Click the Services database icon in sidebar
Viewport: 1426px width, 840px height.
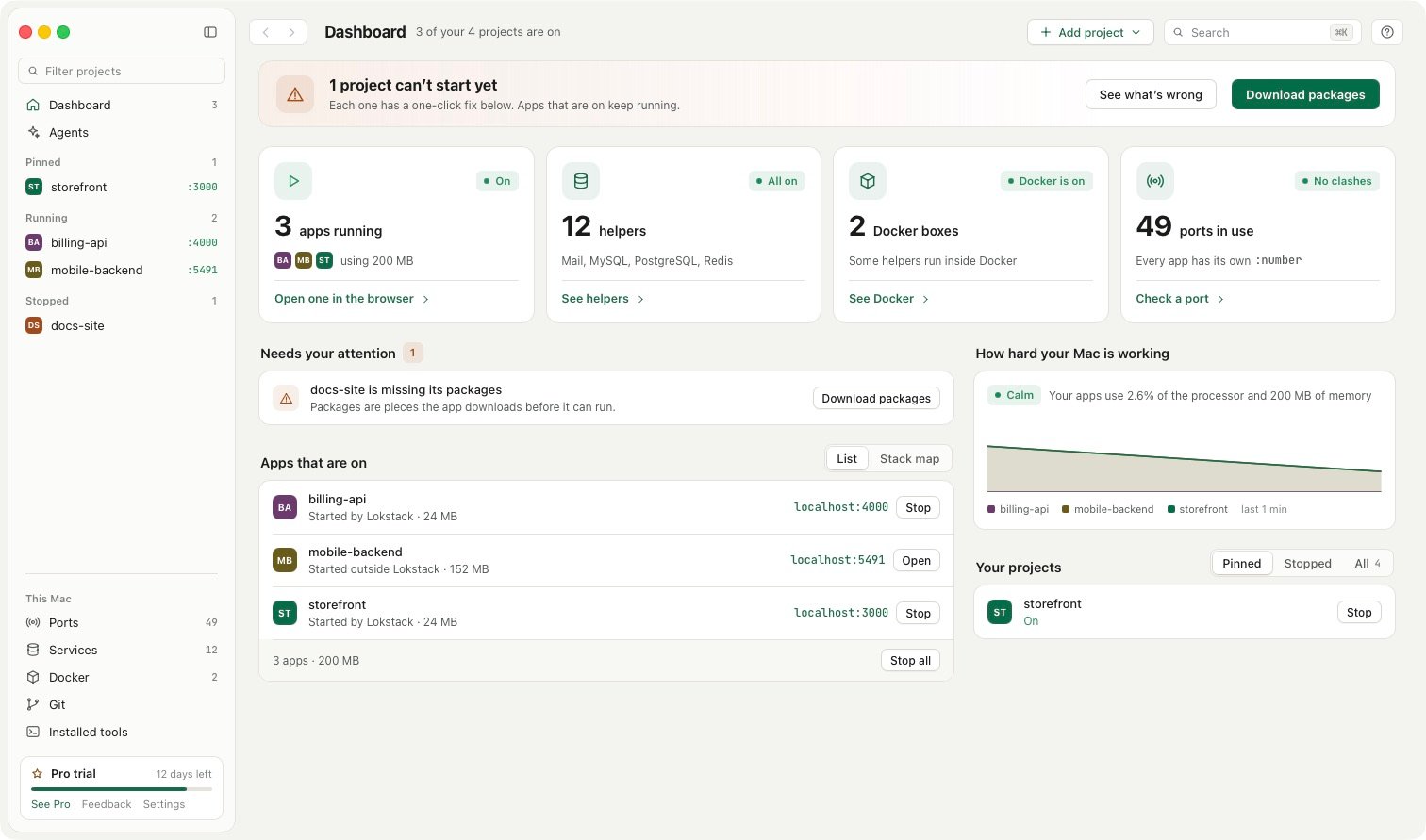[33, 650]
